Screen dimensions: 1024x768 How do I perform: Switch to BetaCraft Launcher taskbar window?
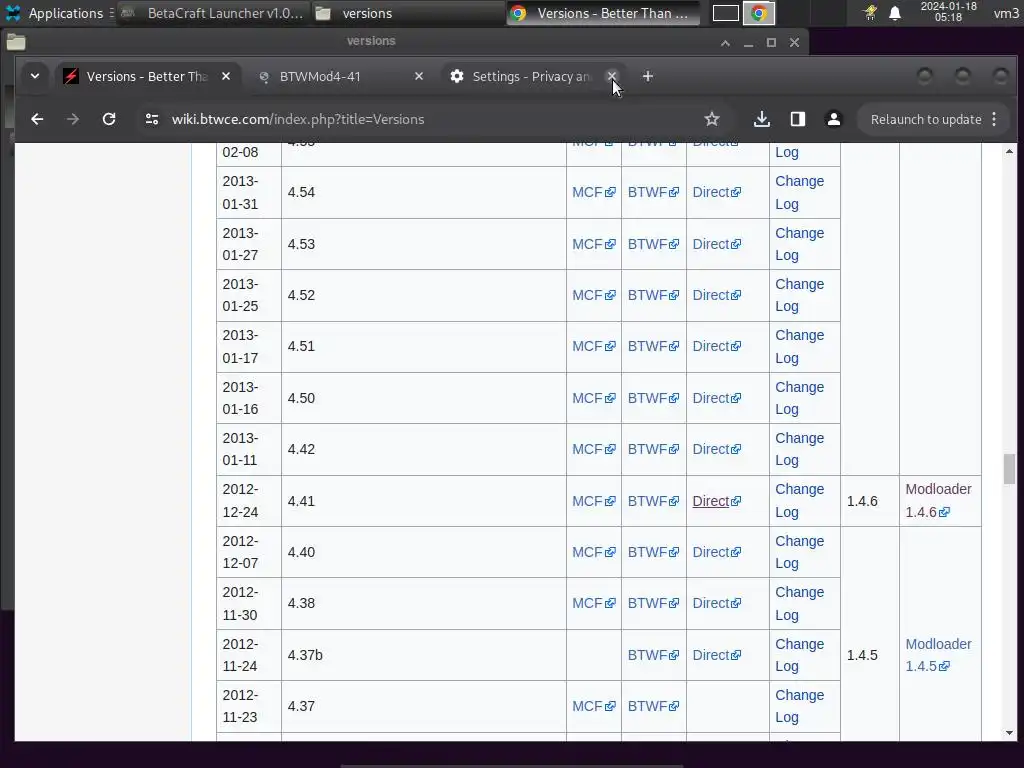(x=214, y=13)
